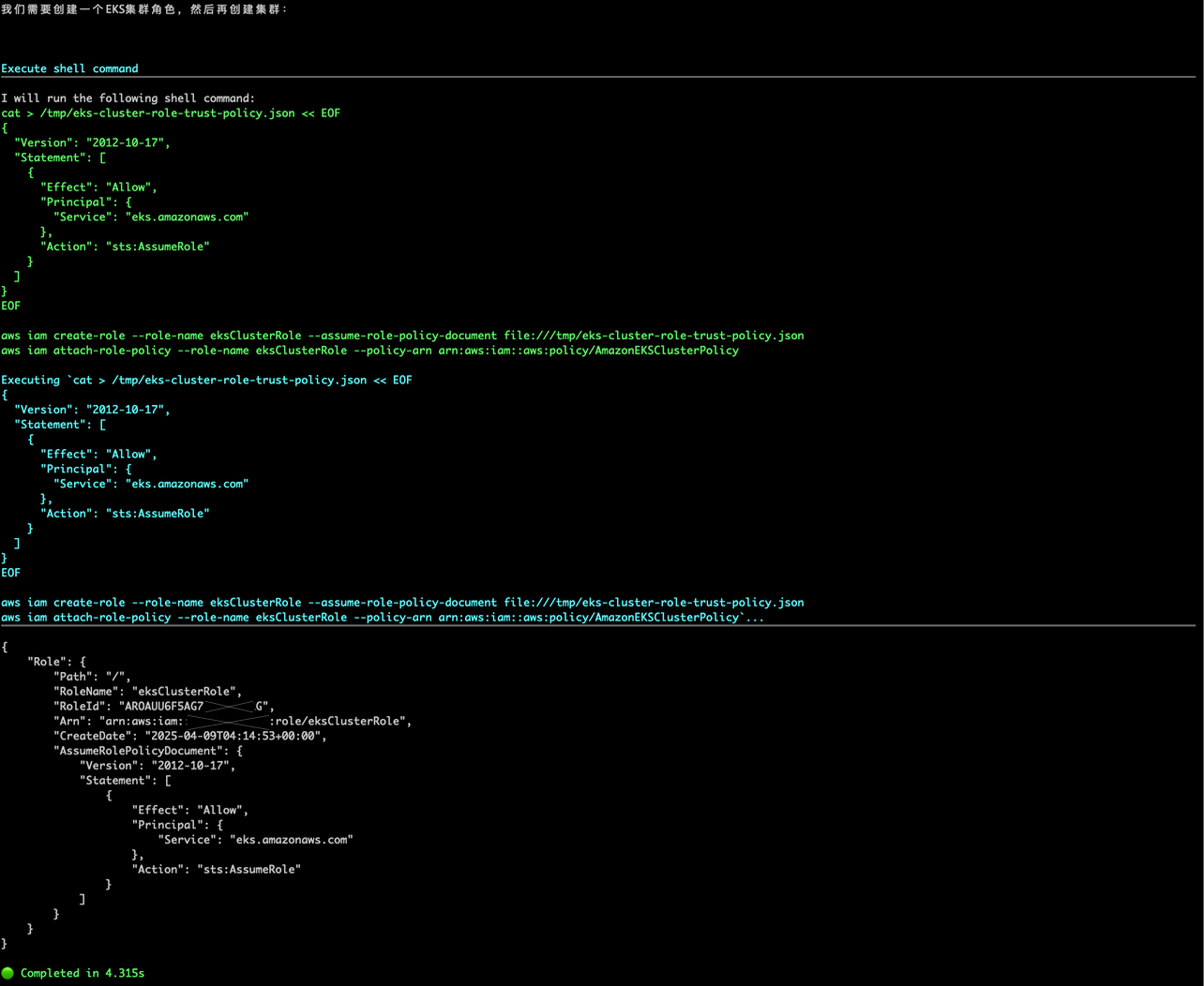Screen dimensions: 1204x986
Task: Click "I will run the following shell command:" line
Action: click(128, 97)
